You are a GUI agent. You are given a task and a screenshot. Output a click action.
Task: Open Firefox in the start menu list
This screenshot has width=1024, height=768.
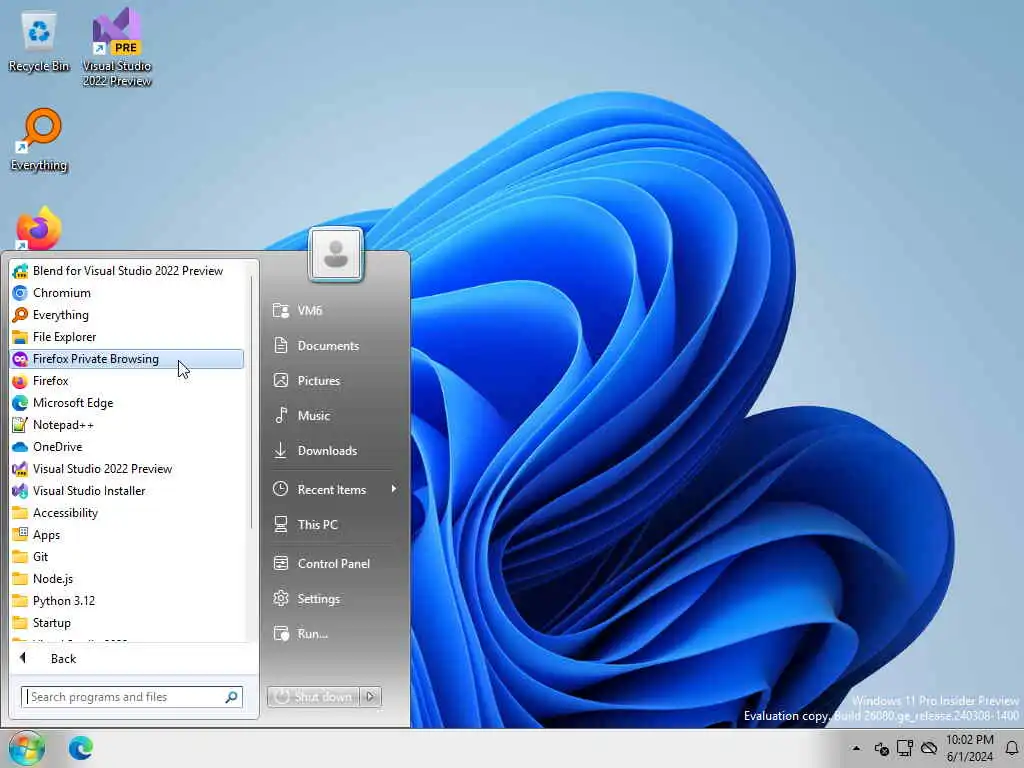coord(127,381)
